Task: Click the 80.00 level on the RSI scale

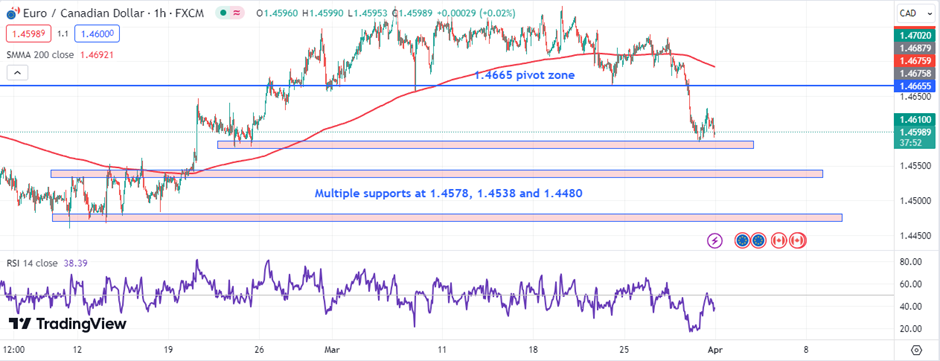Action: pos(911,261)
